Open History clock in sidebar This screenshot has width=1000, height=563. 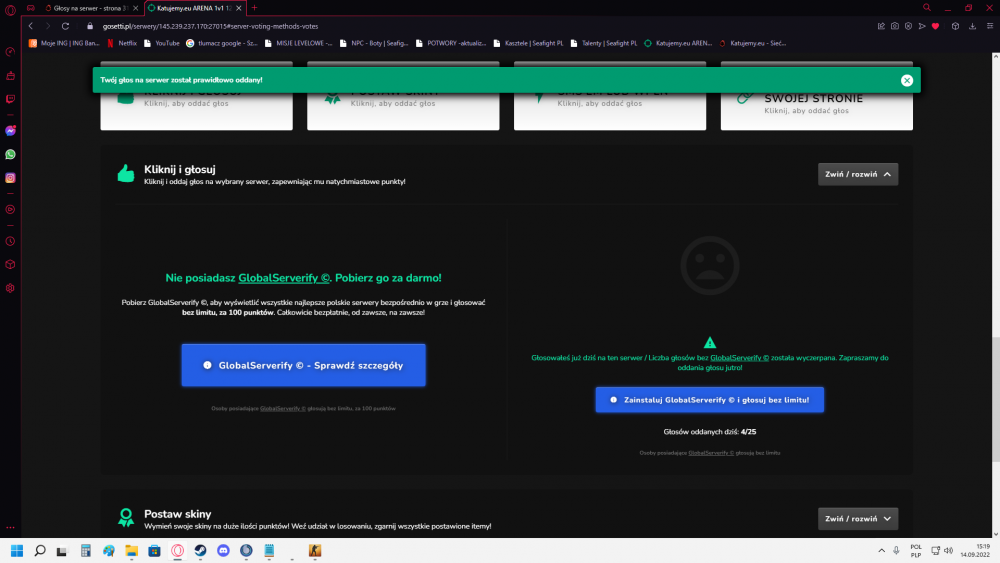[10, 241]
